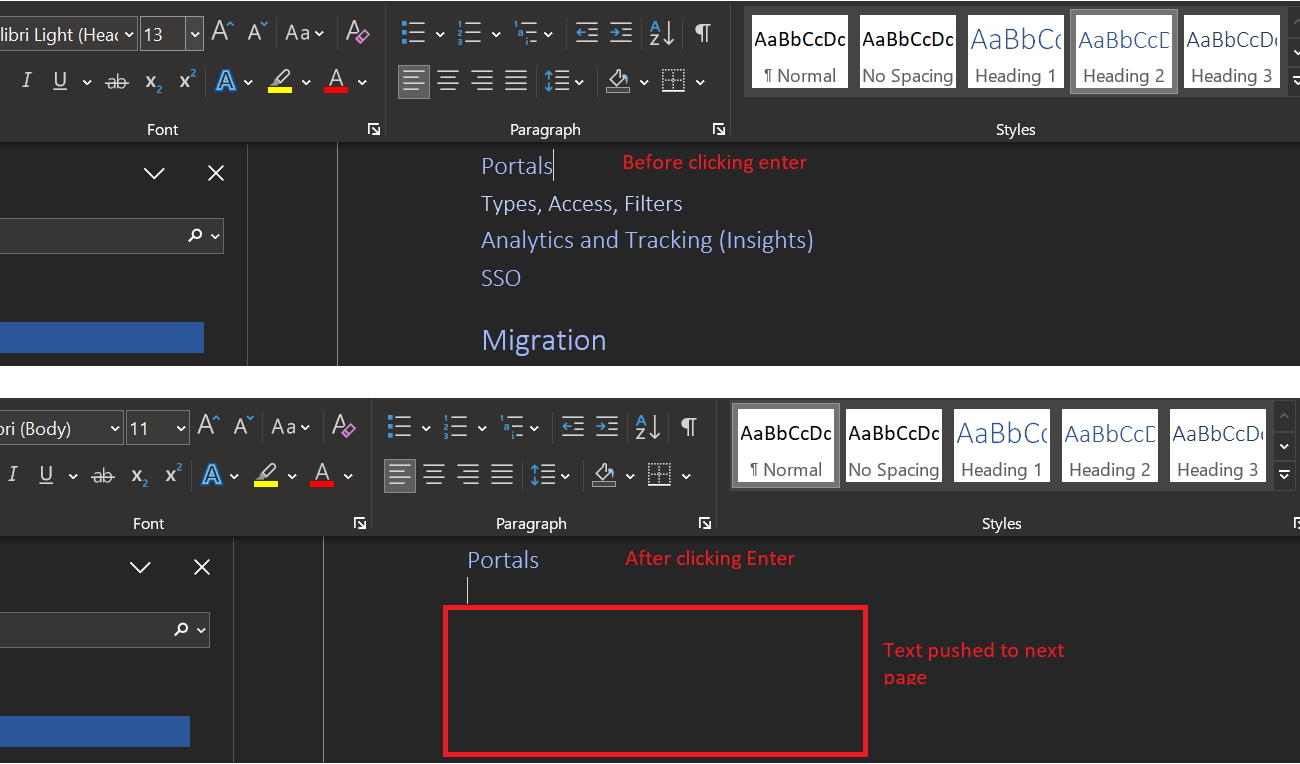Toggle Italic formatting

point(27,79)
